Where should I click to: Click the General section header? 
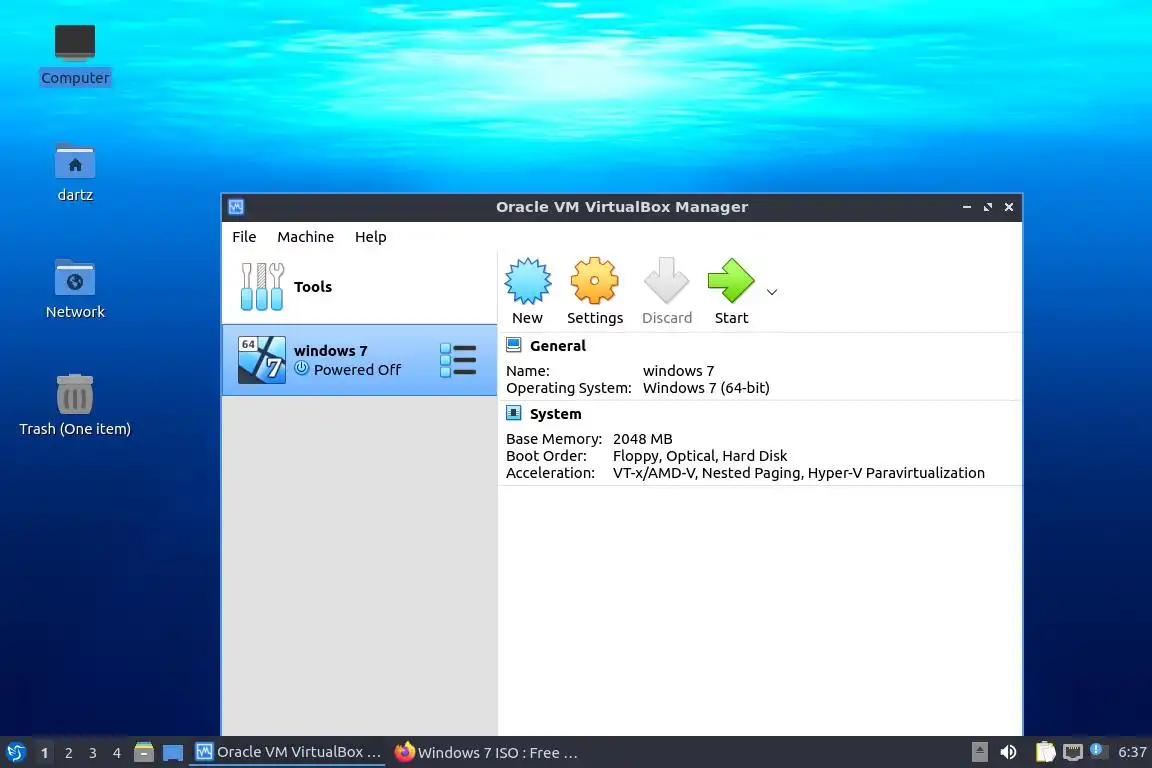558,345
